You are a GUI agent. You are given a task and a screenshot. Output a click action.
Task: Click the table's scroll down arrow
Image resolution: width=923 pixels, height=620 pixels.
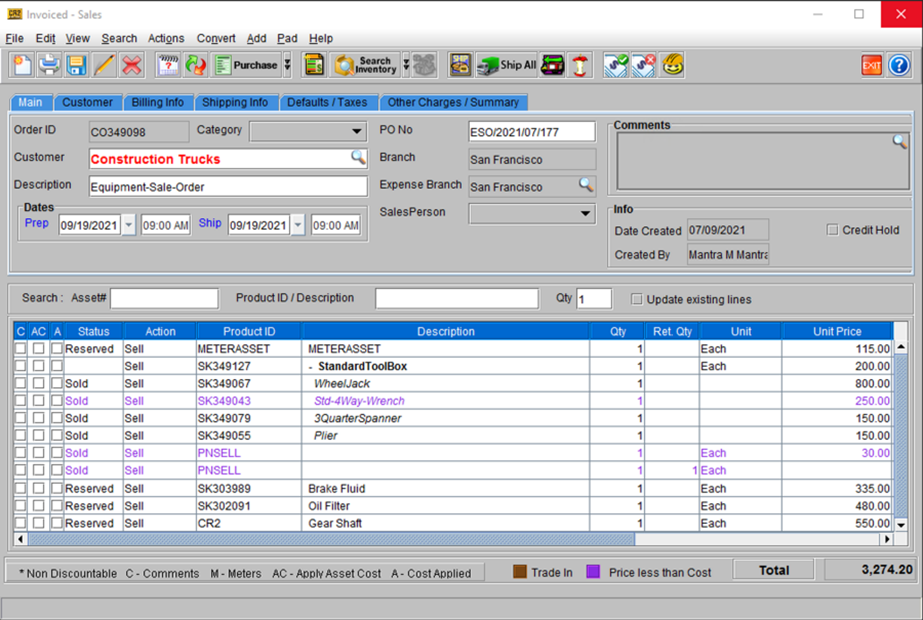901,524
